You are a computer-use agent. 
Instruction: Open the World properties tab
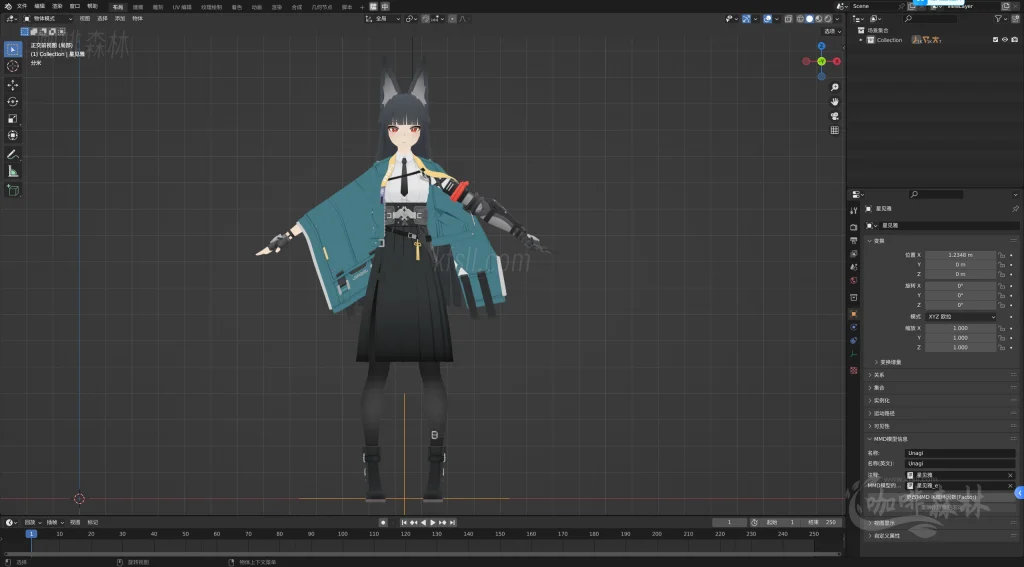coord(854,280)
